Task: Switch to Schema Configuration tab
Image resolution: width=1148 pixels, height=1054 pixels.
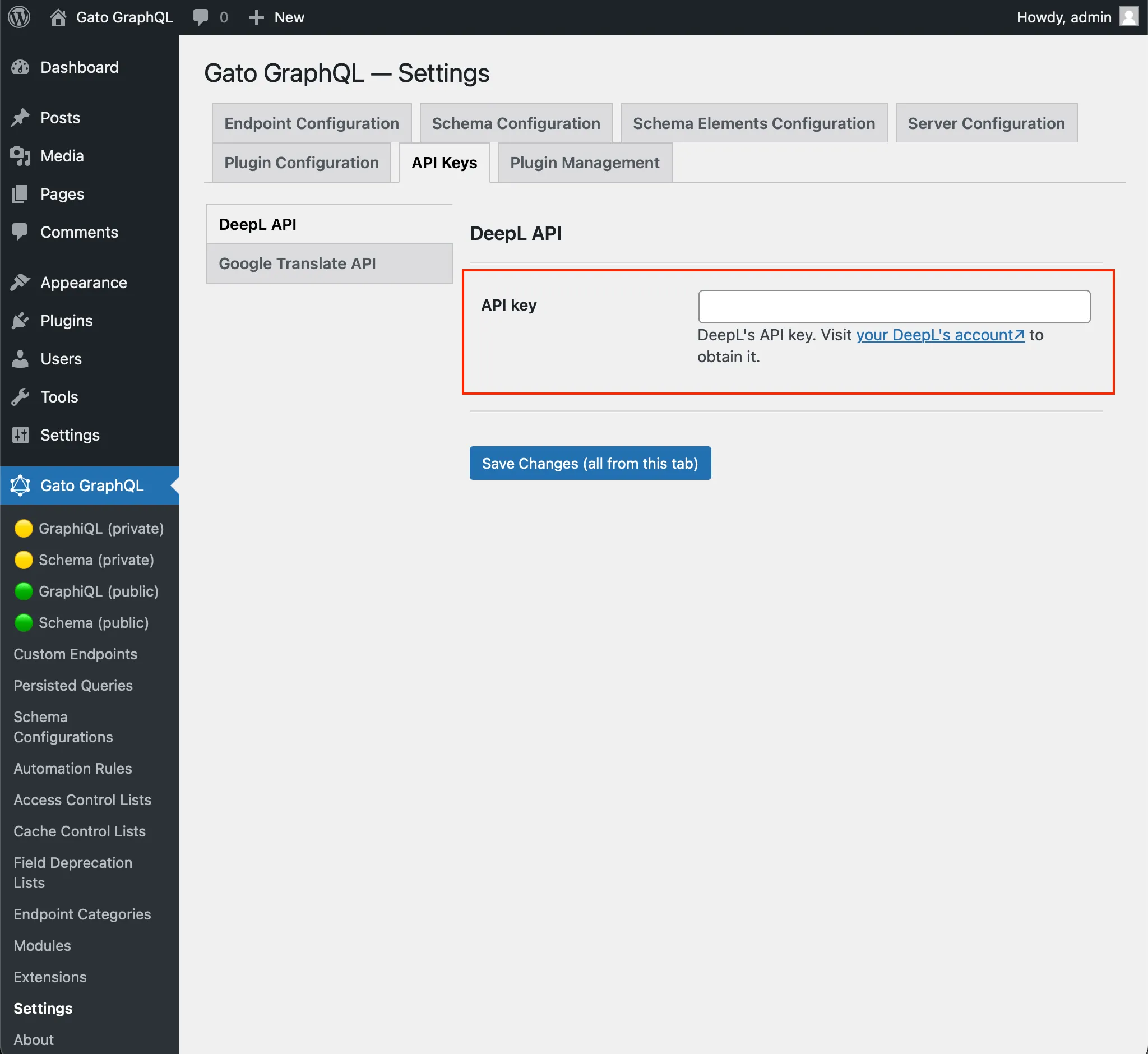Action: 516,123
